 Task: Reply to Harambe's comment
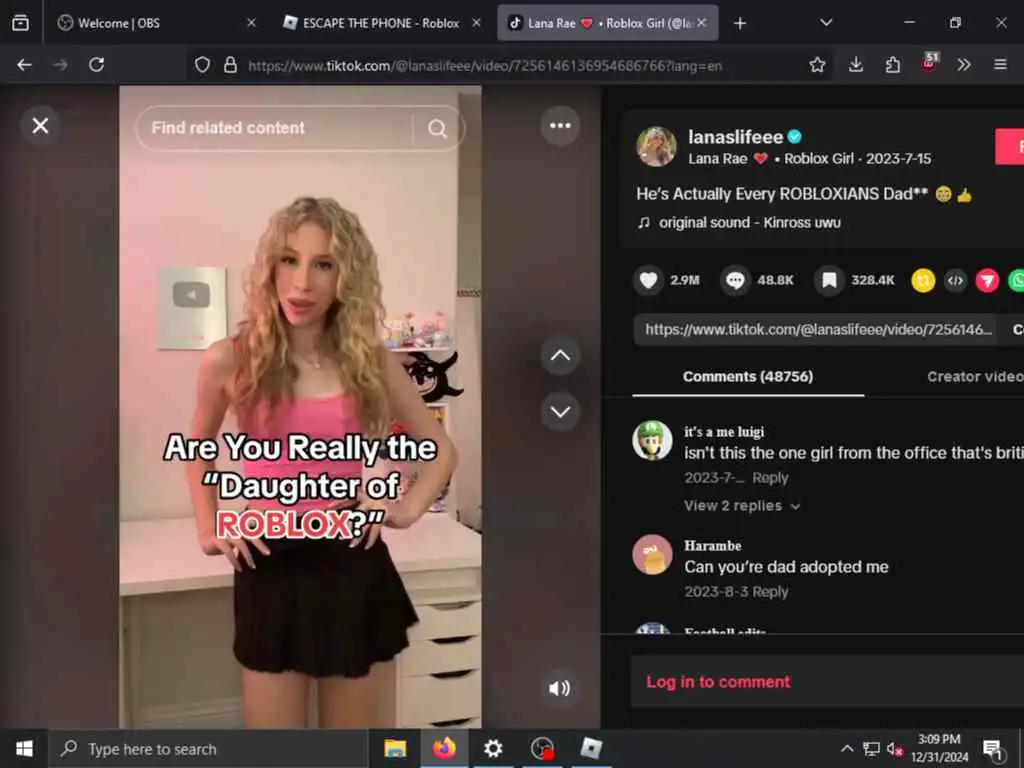click(x=771, y=592)
